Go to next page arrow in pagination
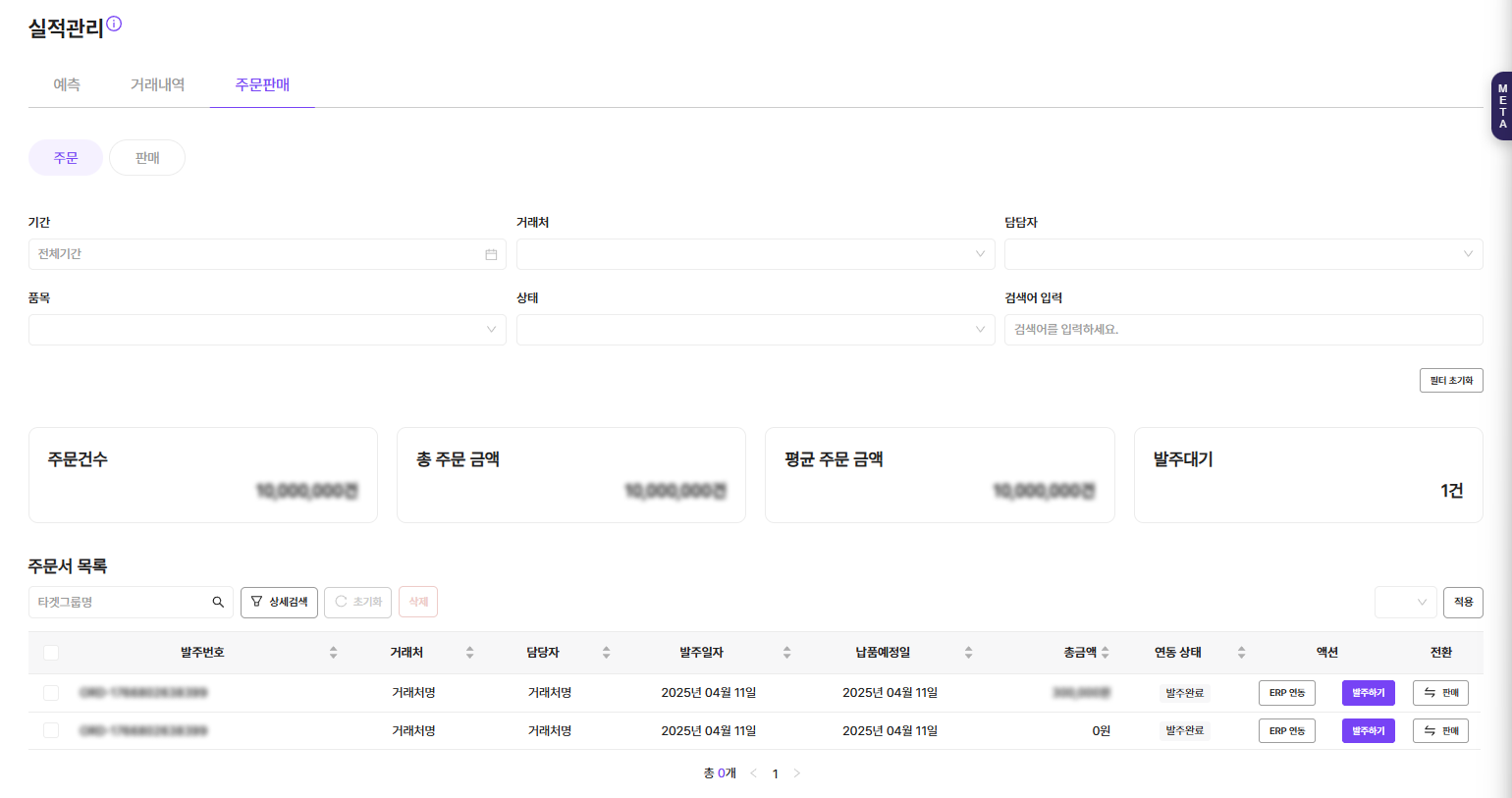 tap(796, 773)
